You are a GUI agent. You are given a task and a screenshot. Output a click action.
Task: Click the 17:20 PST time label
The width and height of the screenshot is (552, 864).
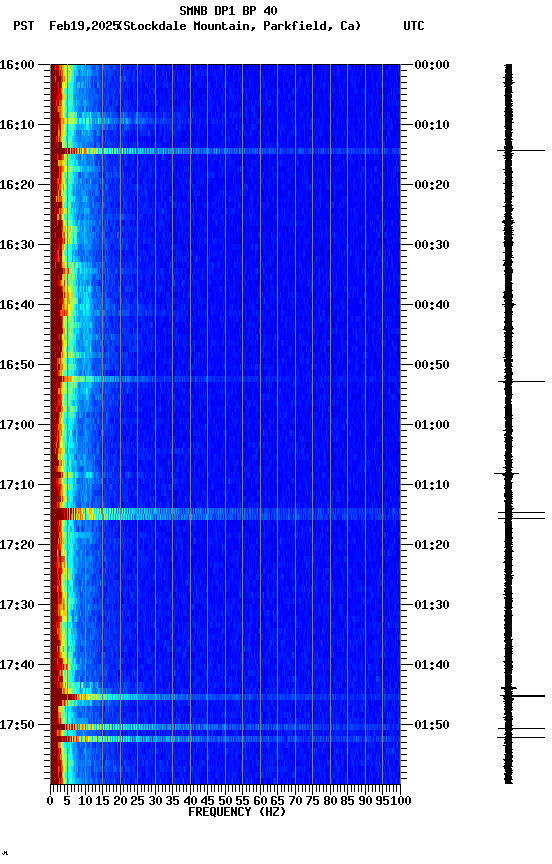click(17, 546)
